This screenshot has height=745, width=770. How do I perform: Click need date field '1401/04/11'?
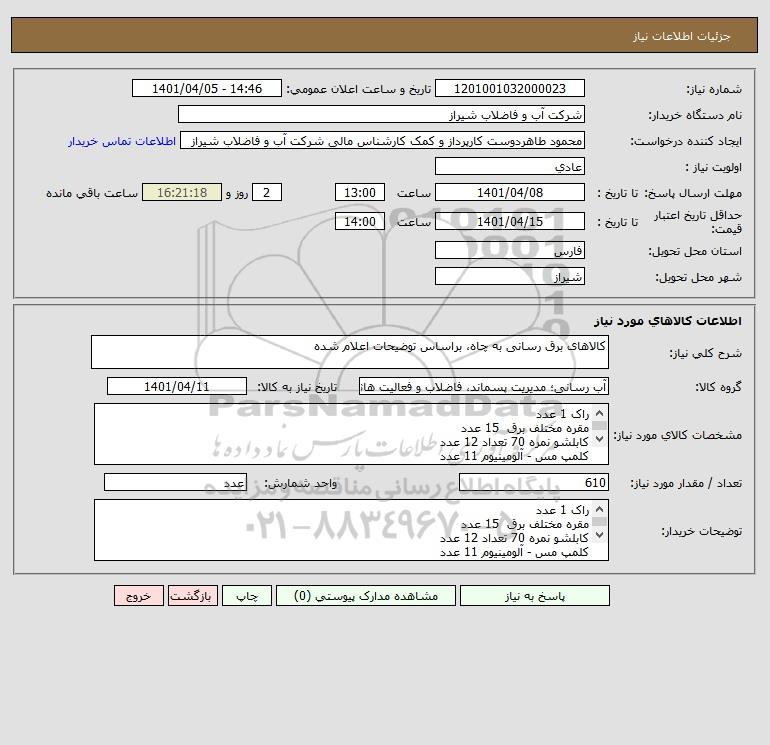(177, 386)
